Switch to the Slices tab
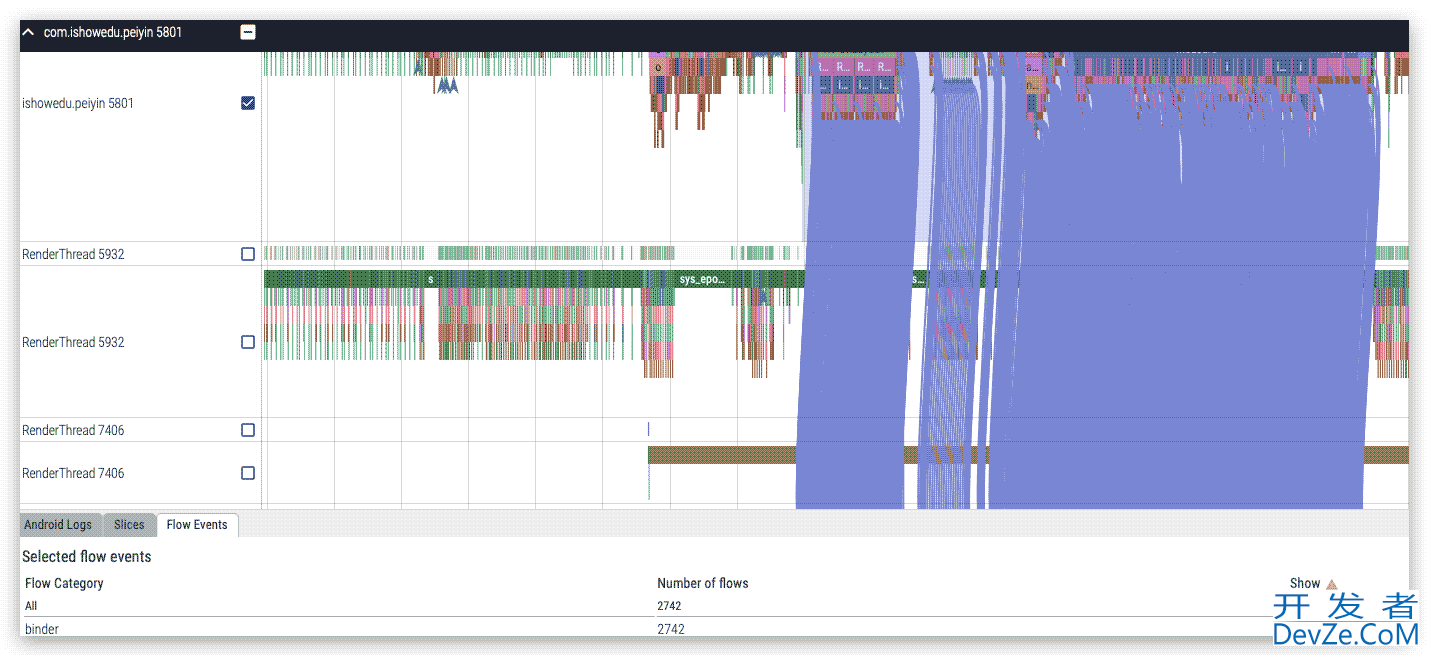 coord(129,525)
